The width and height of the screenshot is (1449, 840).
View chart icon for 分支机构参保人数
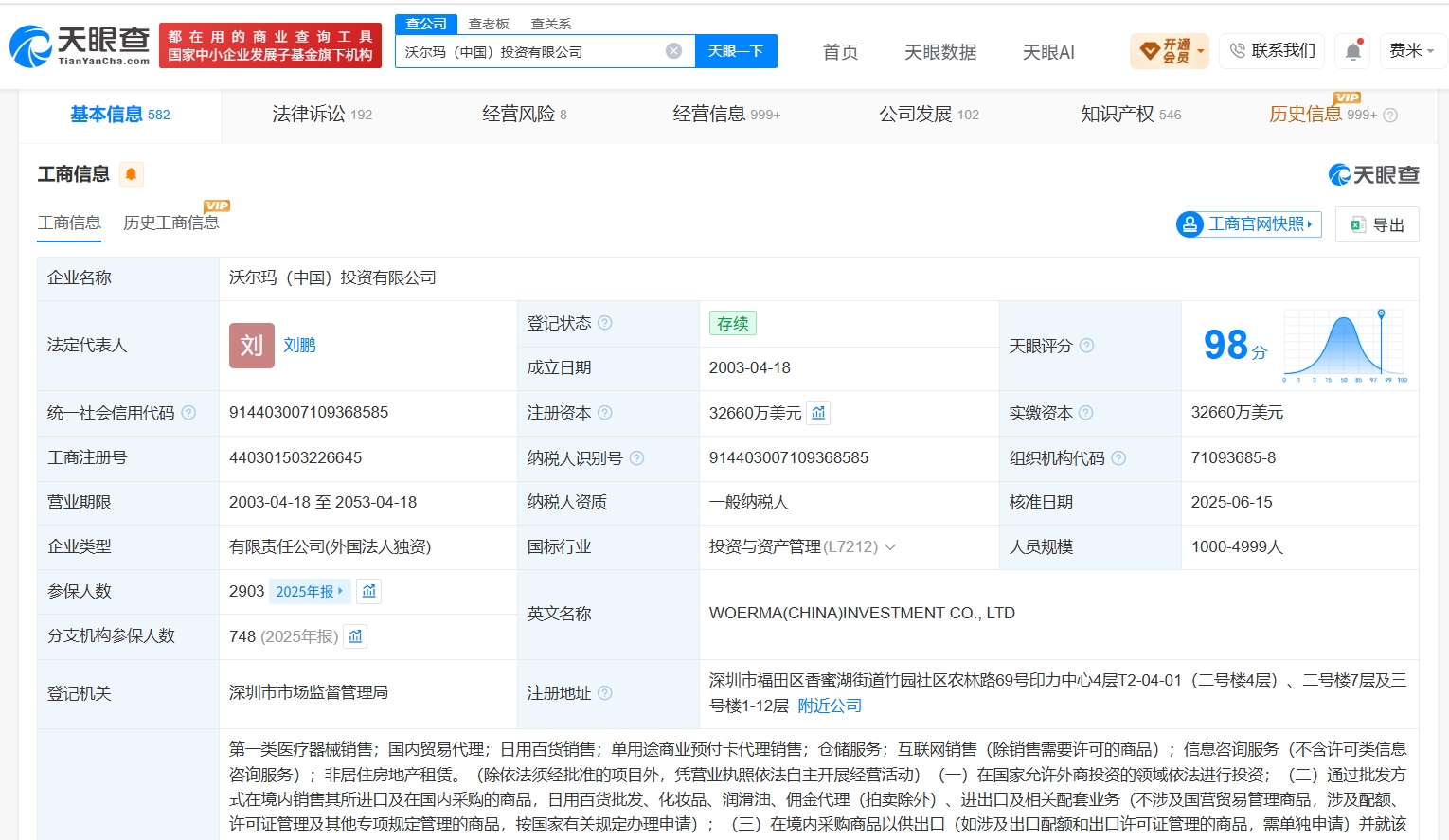[x=355, y=636]
